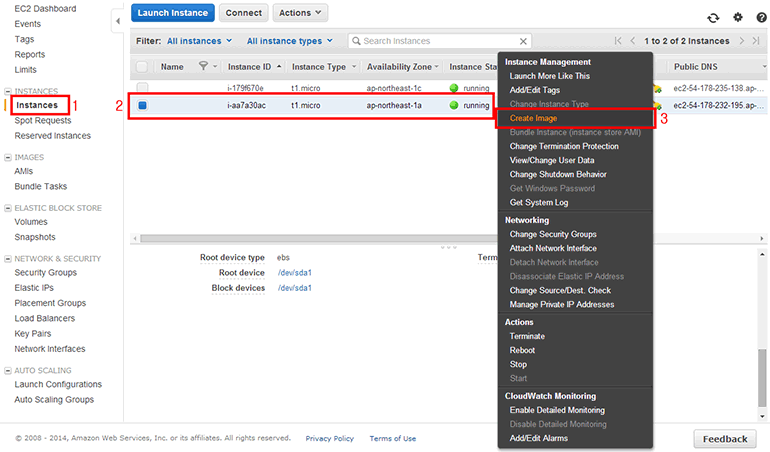Click the refresh icon in top toolbar

click(x=712, y=17)
